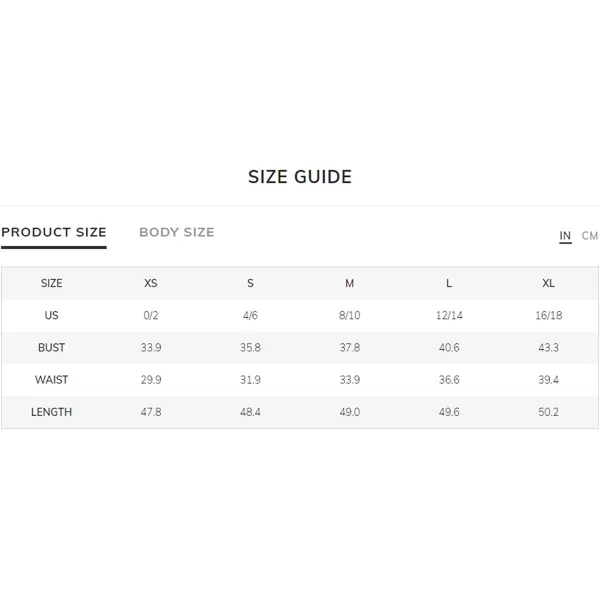Select the BUST row label

click(51, 347)
